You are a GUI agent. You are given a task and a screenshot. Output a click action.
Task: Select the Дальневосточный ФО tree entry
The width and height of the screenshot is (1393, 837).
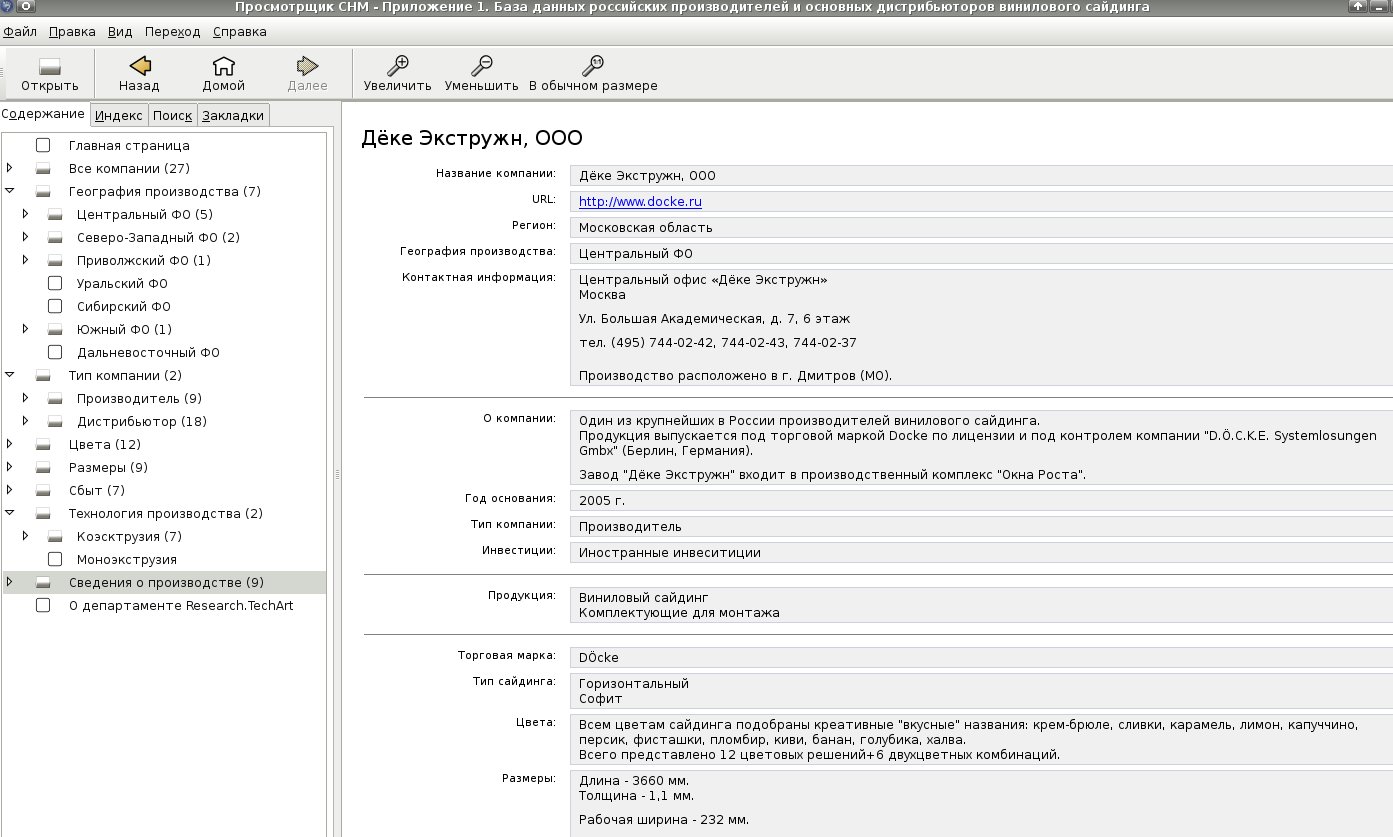pos(148,352)
